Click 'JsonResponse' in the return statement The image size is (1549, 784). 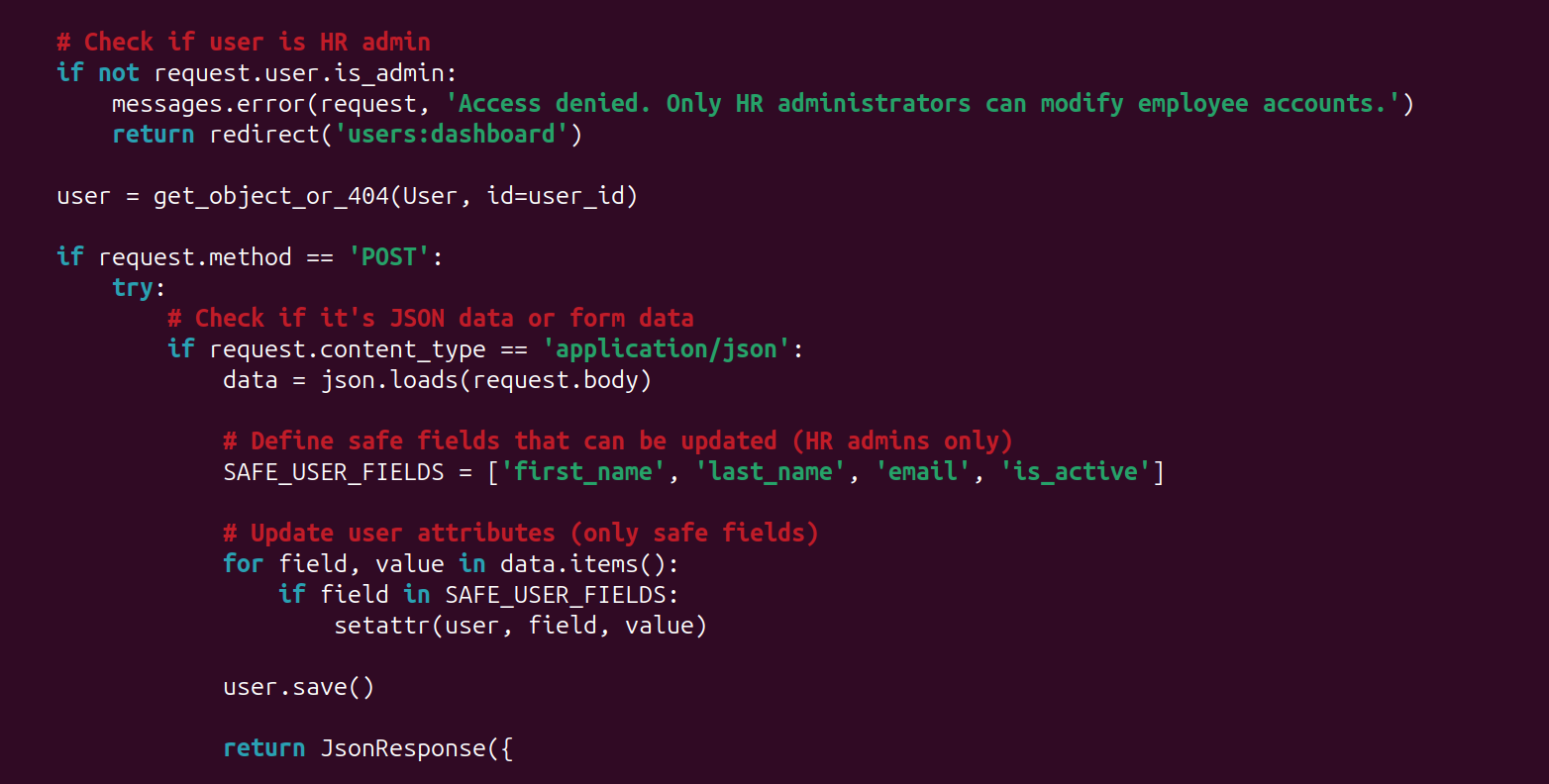(403, 748)
